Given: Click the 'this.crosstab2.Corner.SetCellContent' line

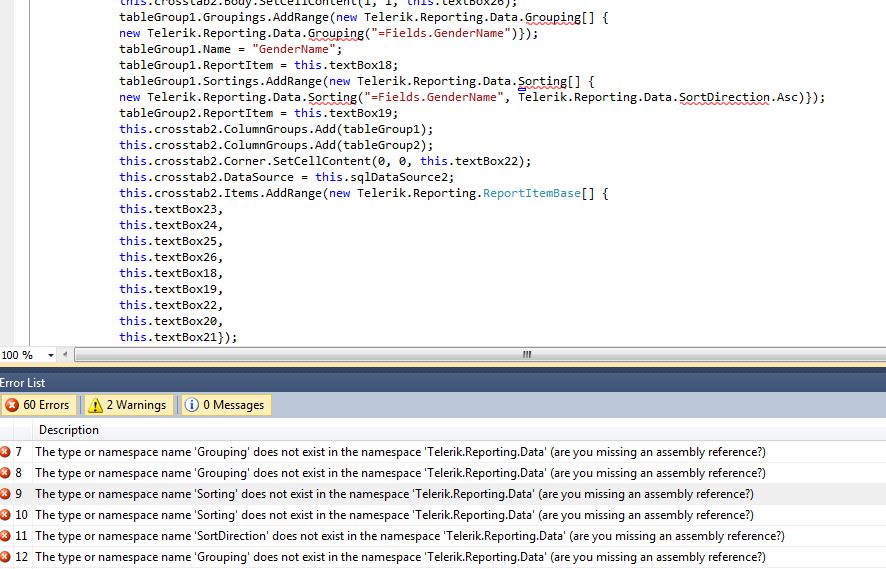Looking at the screenshot, I should [325, 162].
